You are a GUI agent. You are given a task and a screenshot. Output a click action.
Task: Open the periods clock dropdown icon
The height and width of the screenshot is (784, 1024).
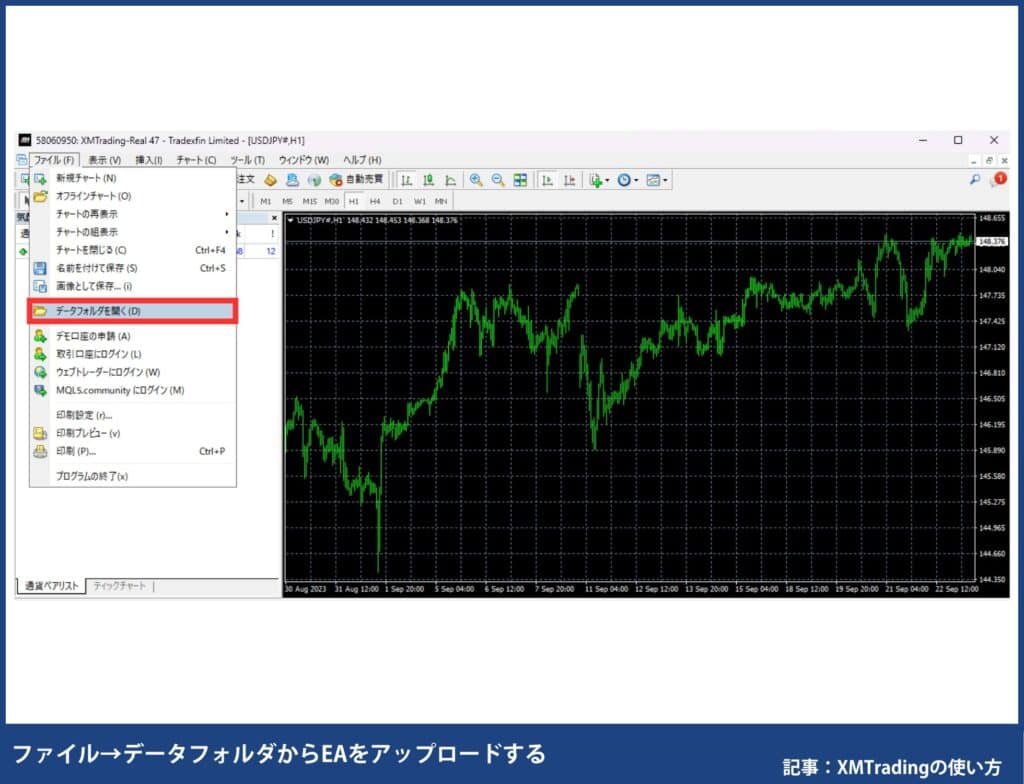pyautogui.click(x=628, y=180)
